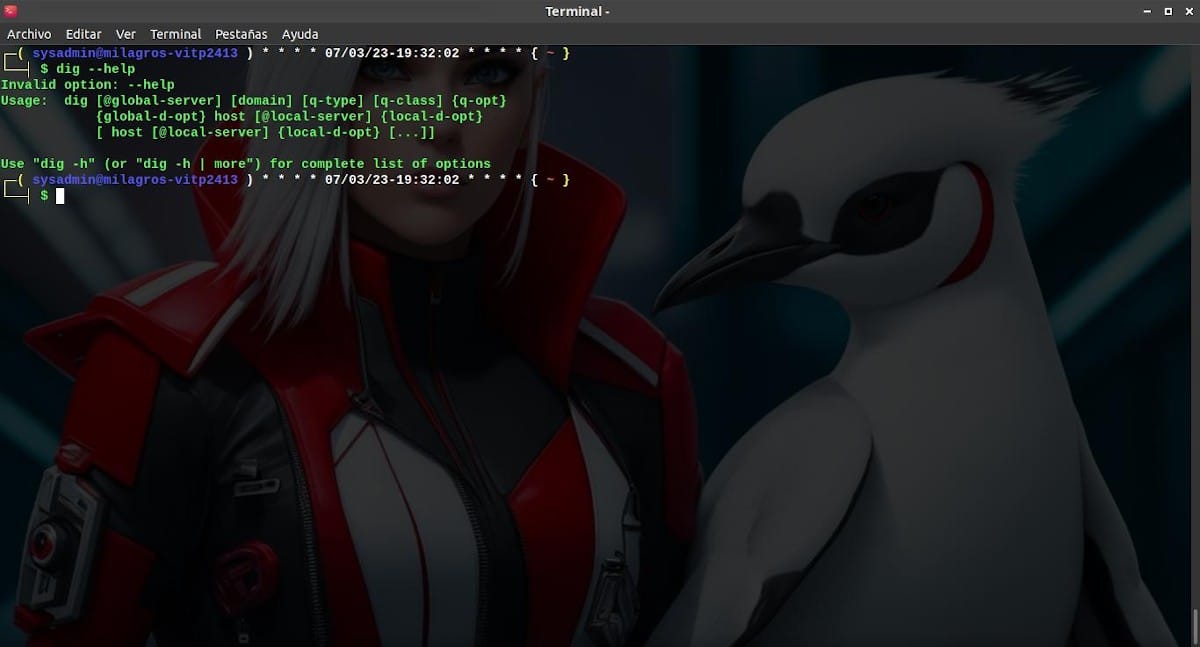Click the '[q-class]' usage text
The height and width of the screenshot is (647, 1200).
407,101
